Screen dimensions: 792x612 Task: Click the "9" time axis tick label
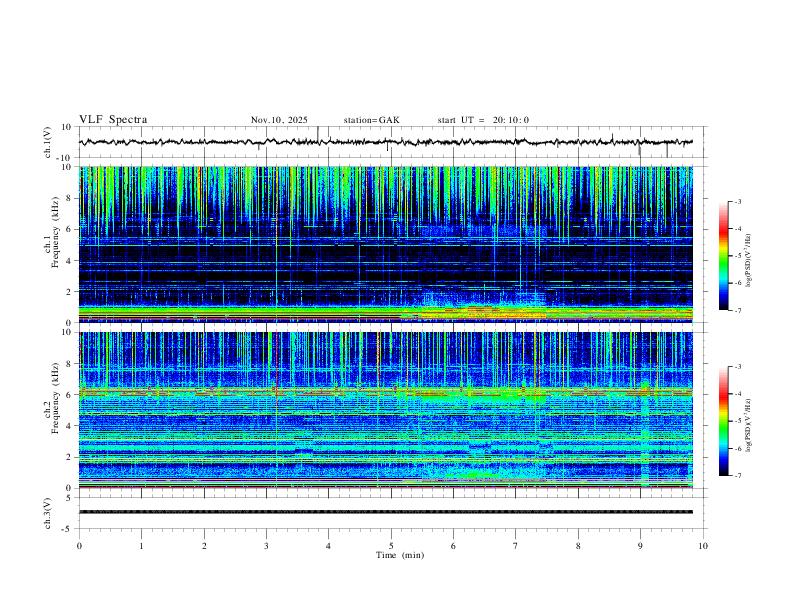click(x=640, y=546)
